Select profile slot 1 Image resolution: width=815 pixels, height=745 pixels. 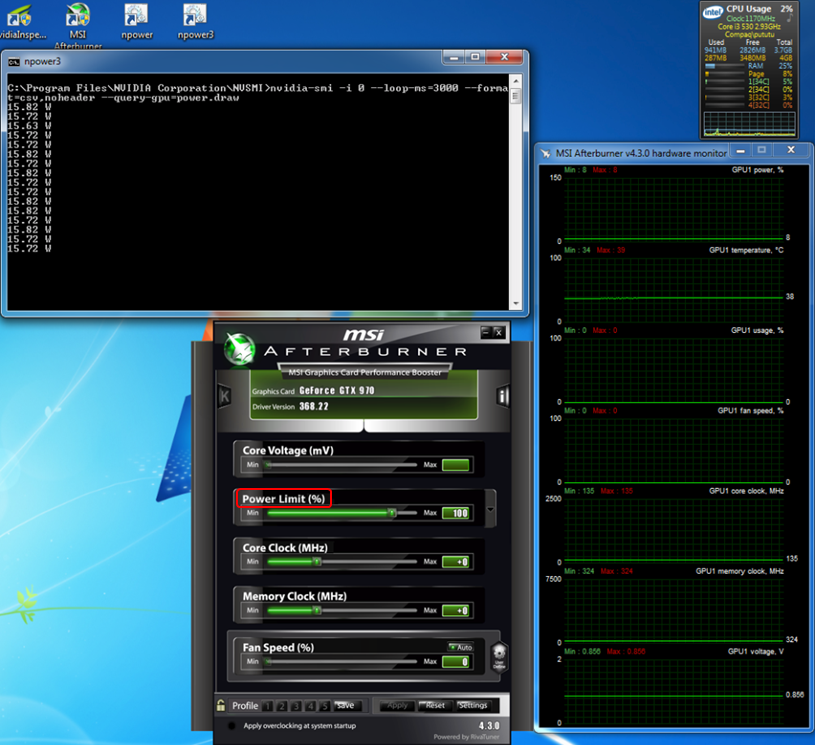click(269, 705)
